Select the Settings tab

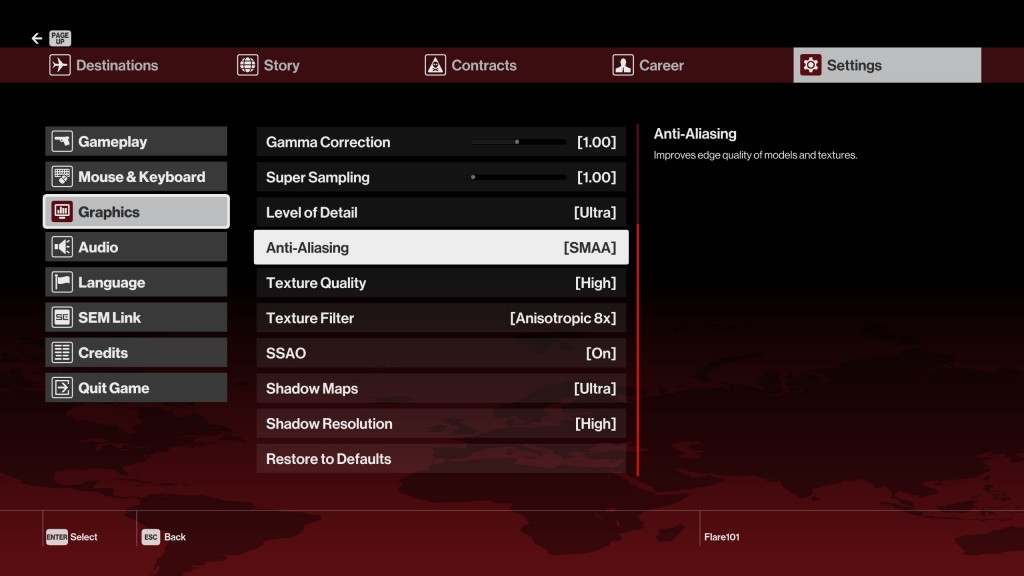[887, 65]
